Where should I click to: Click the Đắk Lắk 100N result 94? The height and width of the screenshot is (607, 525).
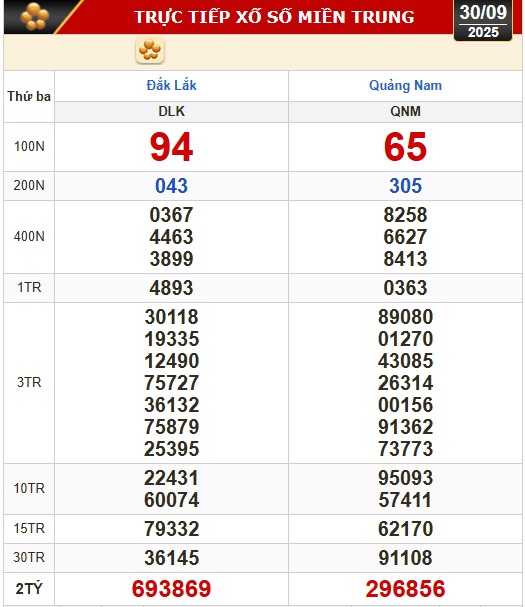coord(171,147)
